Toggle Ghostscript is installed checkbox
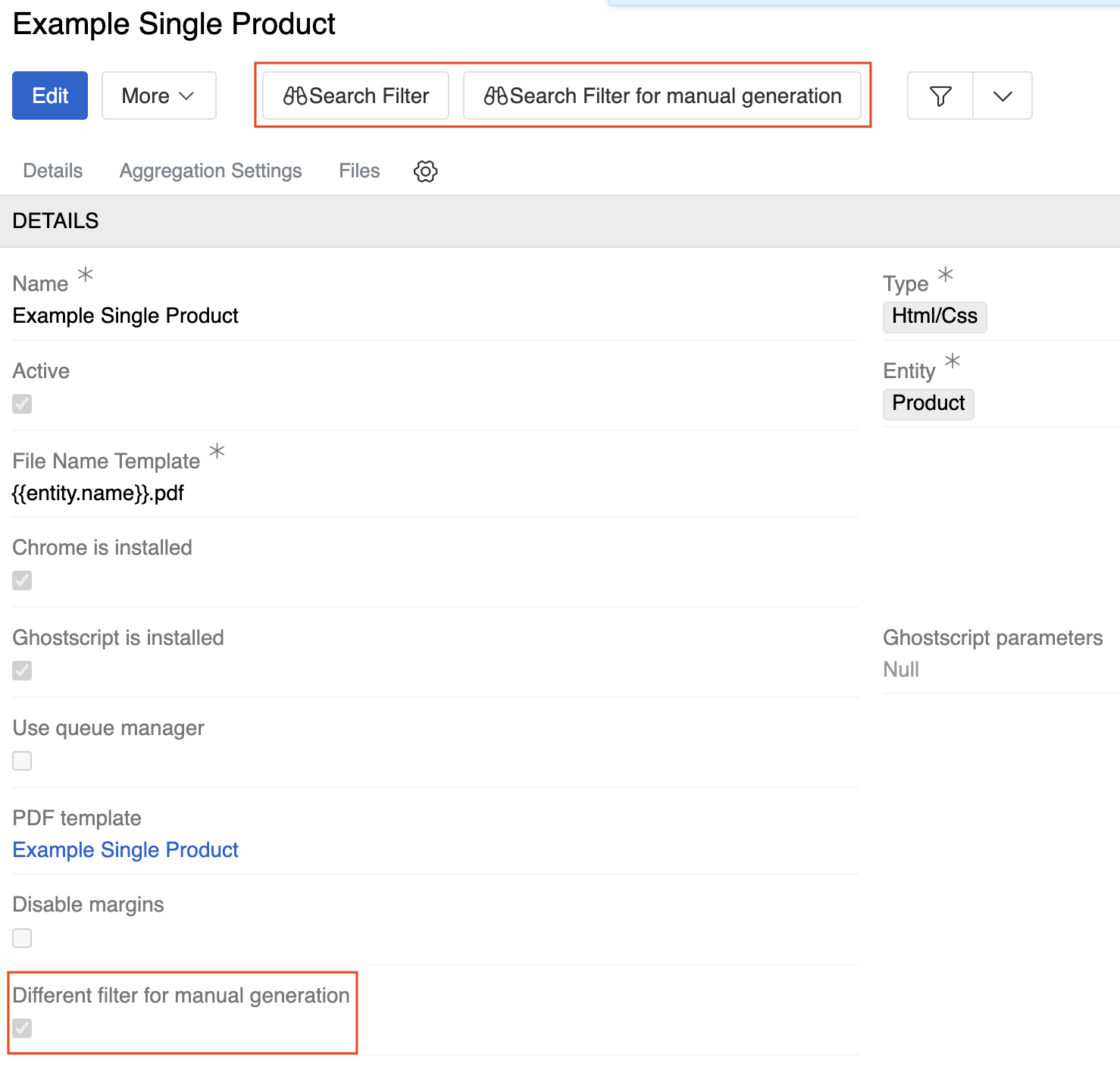 click(23, 671)
